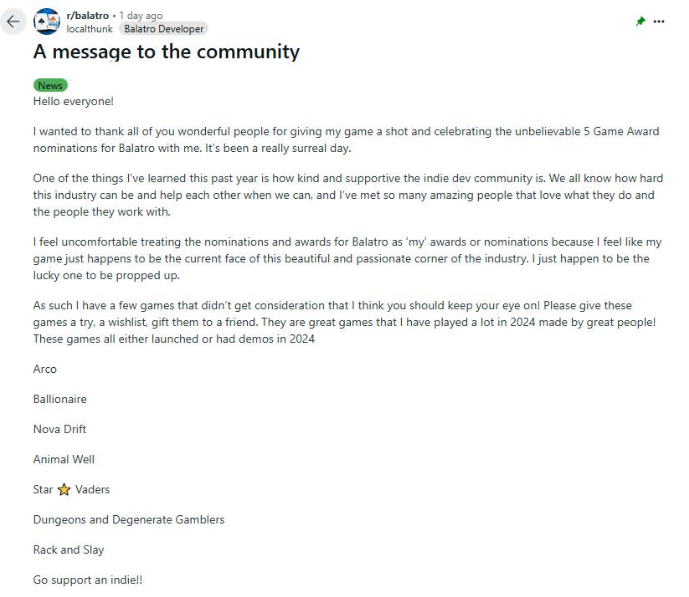Click the 1 day ago timestamp

pyautogui.click(x=141, y=15)
